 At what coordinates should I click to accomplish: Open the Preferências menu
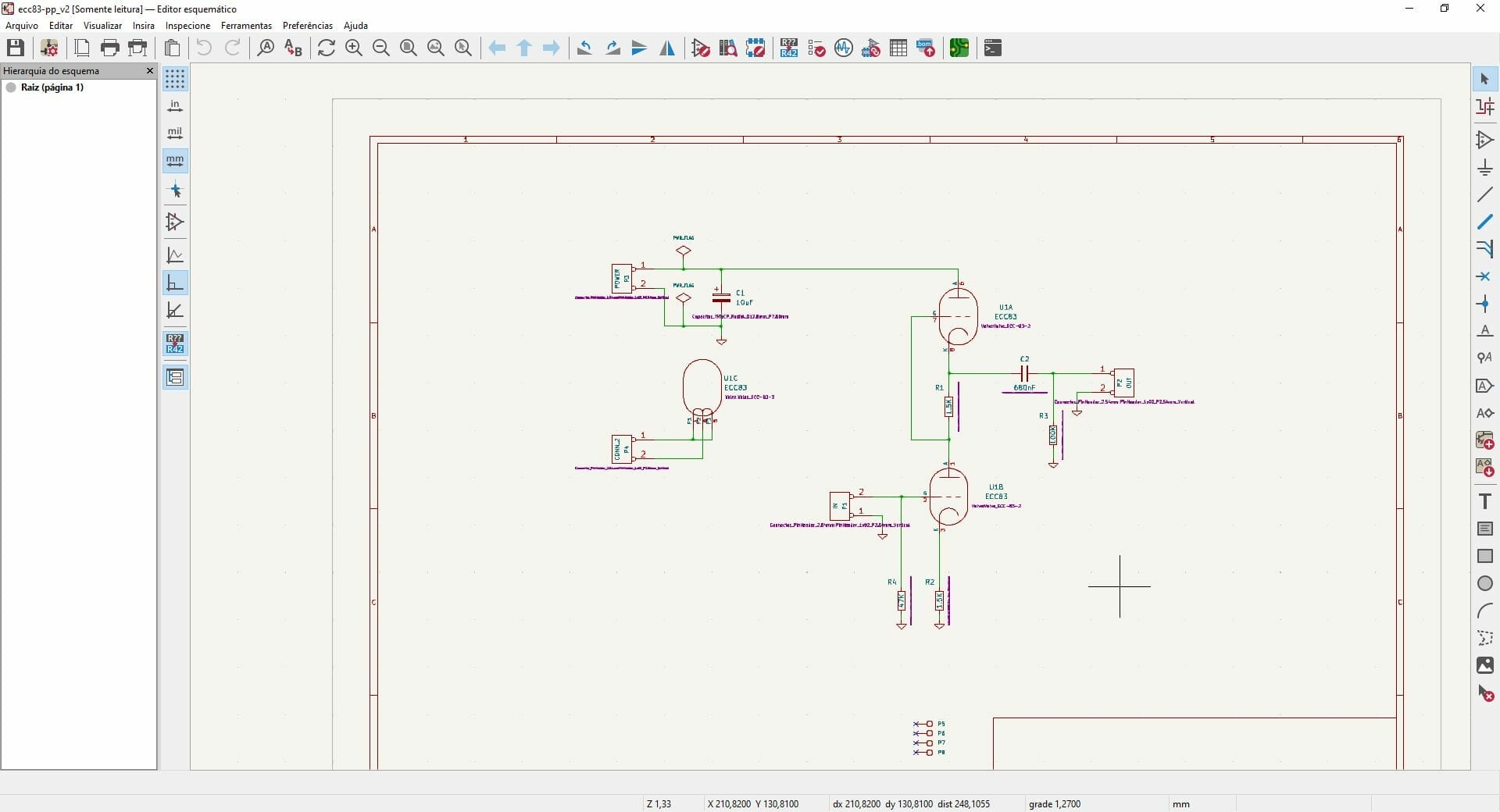point(307,25)
